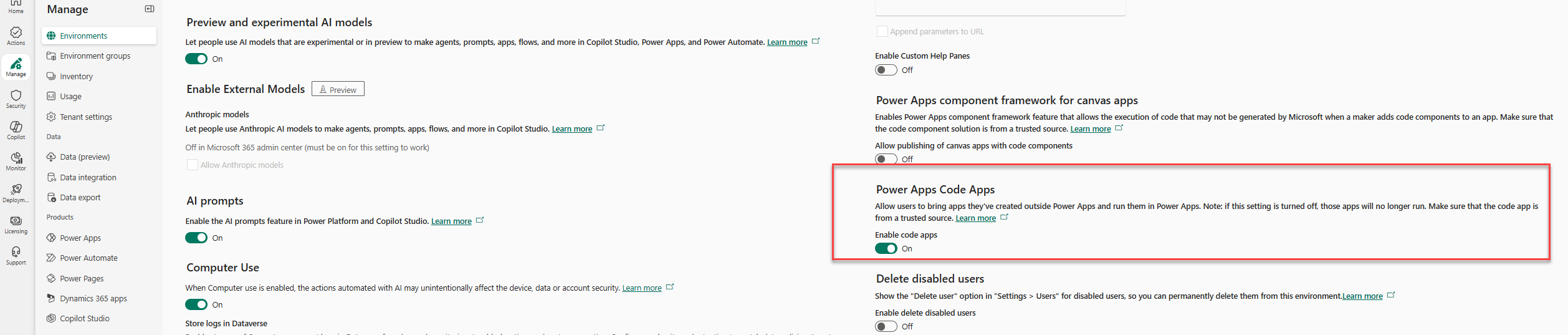1568x335 pixels.
Task: Turn on Enable Custom Help Panes
Action: tap(886, 70)
